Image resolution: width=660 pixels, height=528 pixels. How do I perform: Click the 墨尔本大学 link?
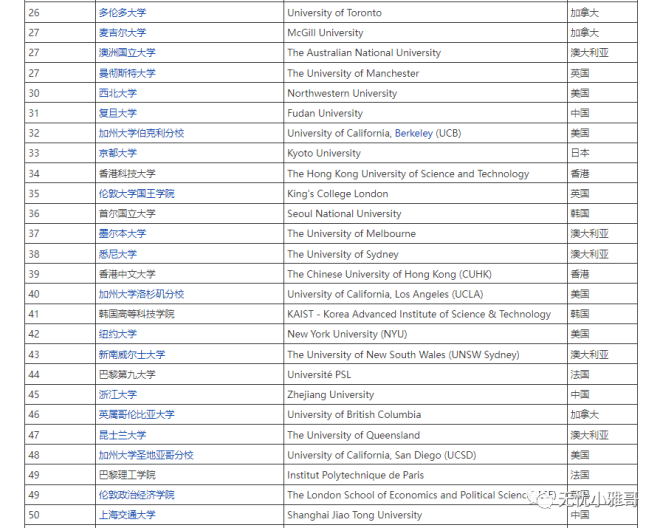point(121,233)
